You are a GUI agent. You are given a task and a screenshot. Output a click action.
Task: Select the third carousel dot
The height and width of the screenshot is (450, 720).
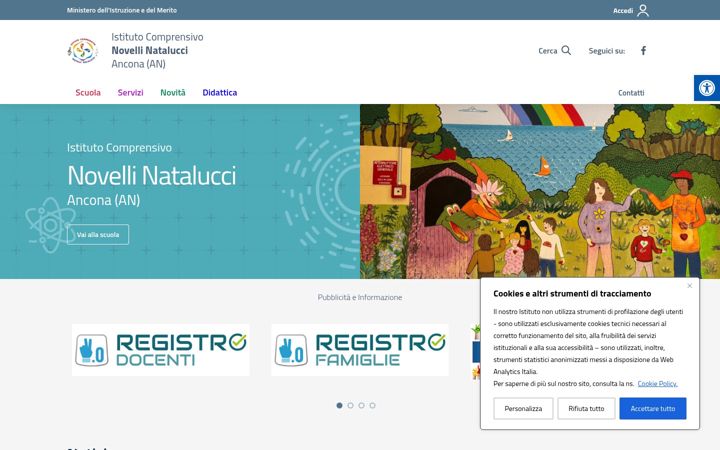pos(361,405)
